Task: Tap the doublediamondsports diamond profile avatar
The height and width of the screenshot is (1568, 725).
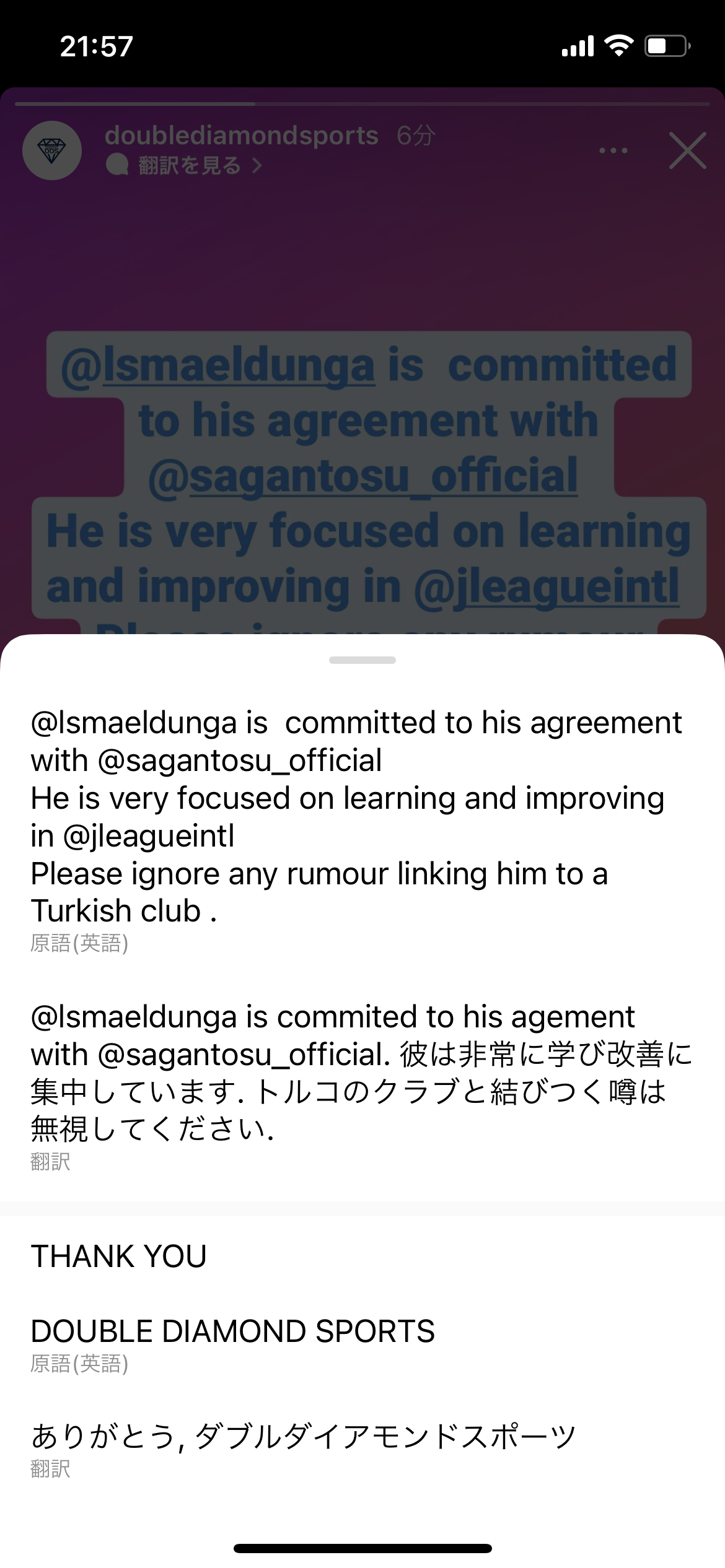Action: coord(52,150)
